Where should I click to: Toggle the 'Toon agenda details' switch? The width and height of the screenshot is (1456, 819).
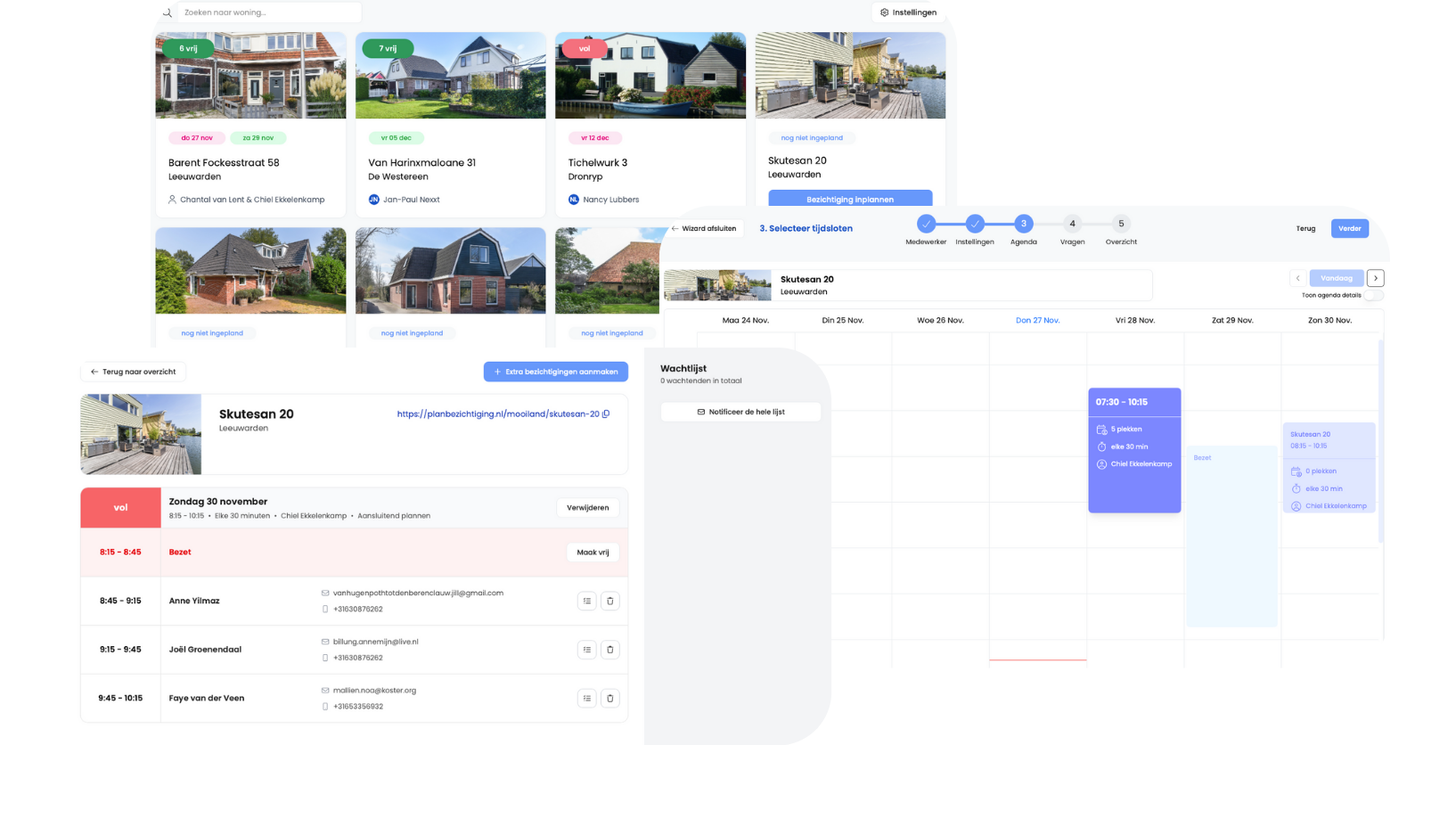coord(1373,295)
